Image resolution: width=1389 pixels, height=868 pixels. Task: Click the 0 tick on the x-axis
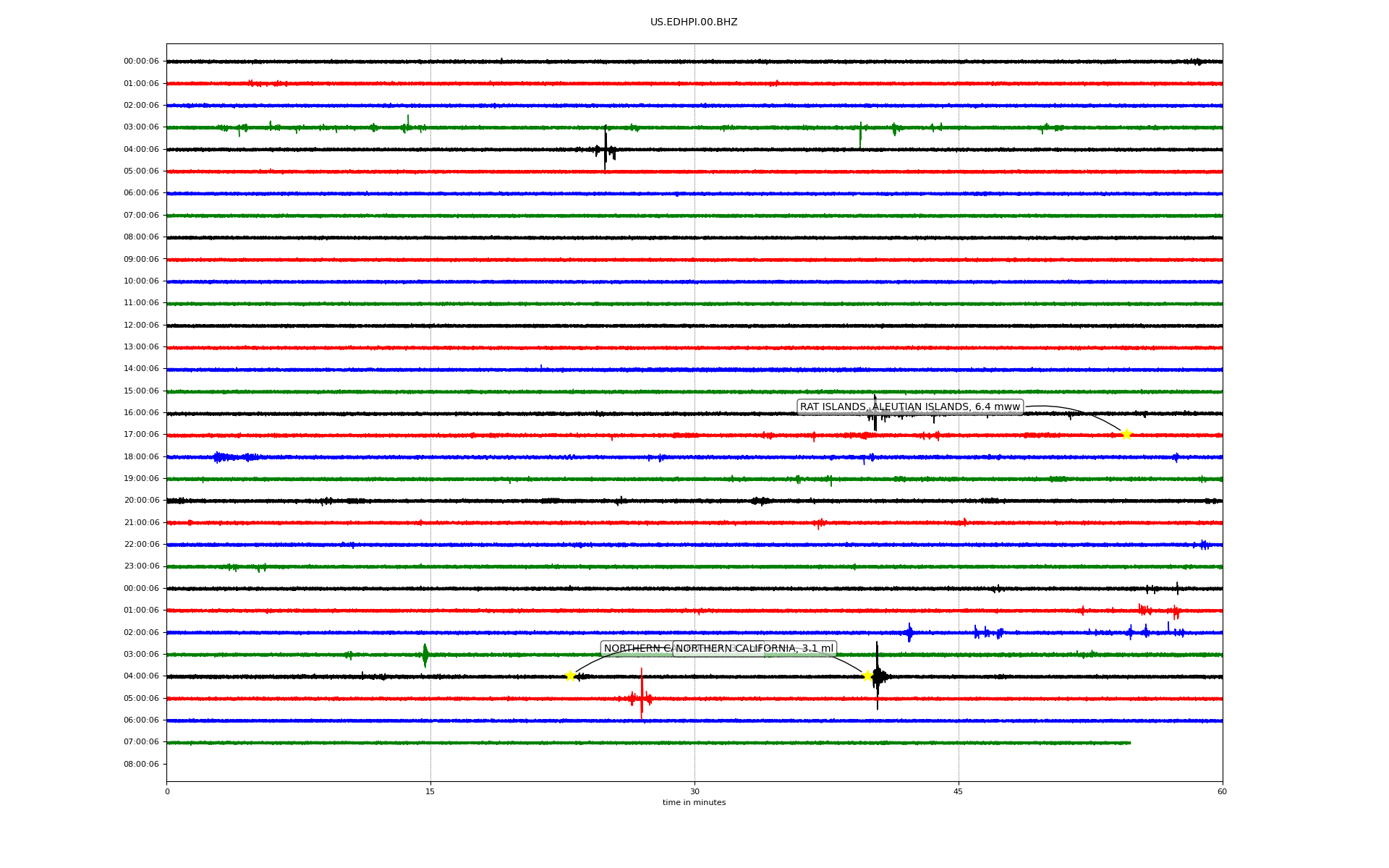pos(167,791)
